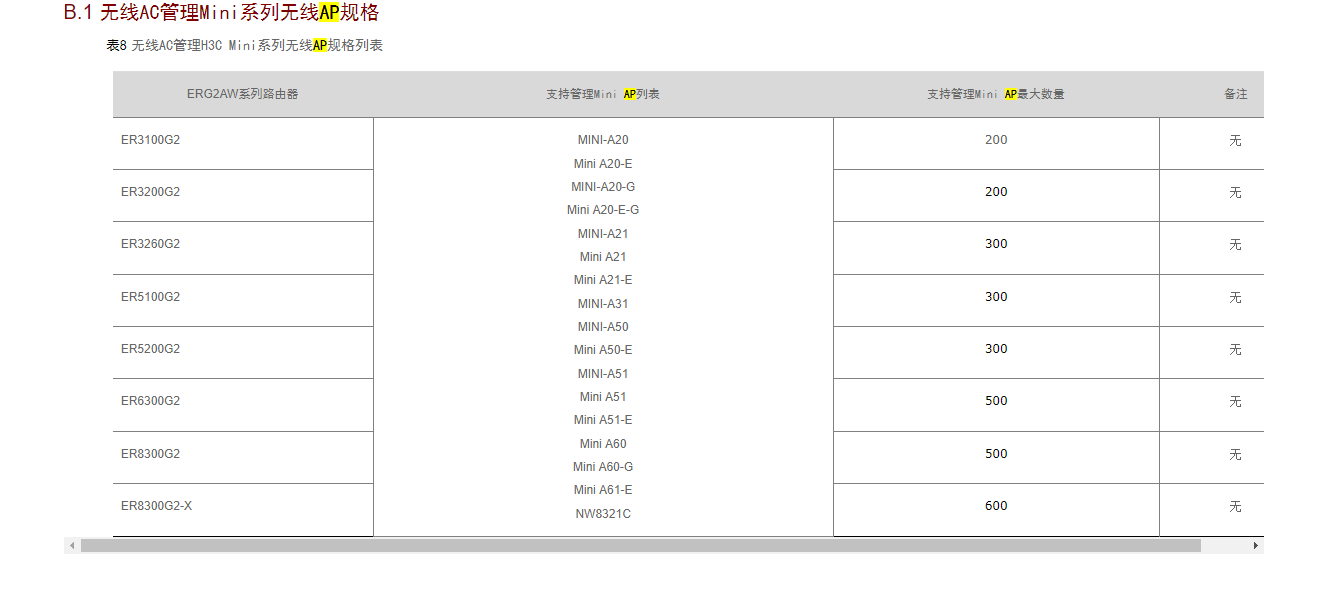Click the 表8 table caption text

tap(244, 45)
